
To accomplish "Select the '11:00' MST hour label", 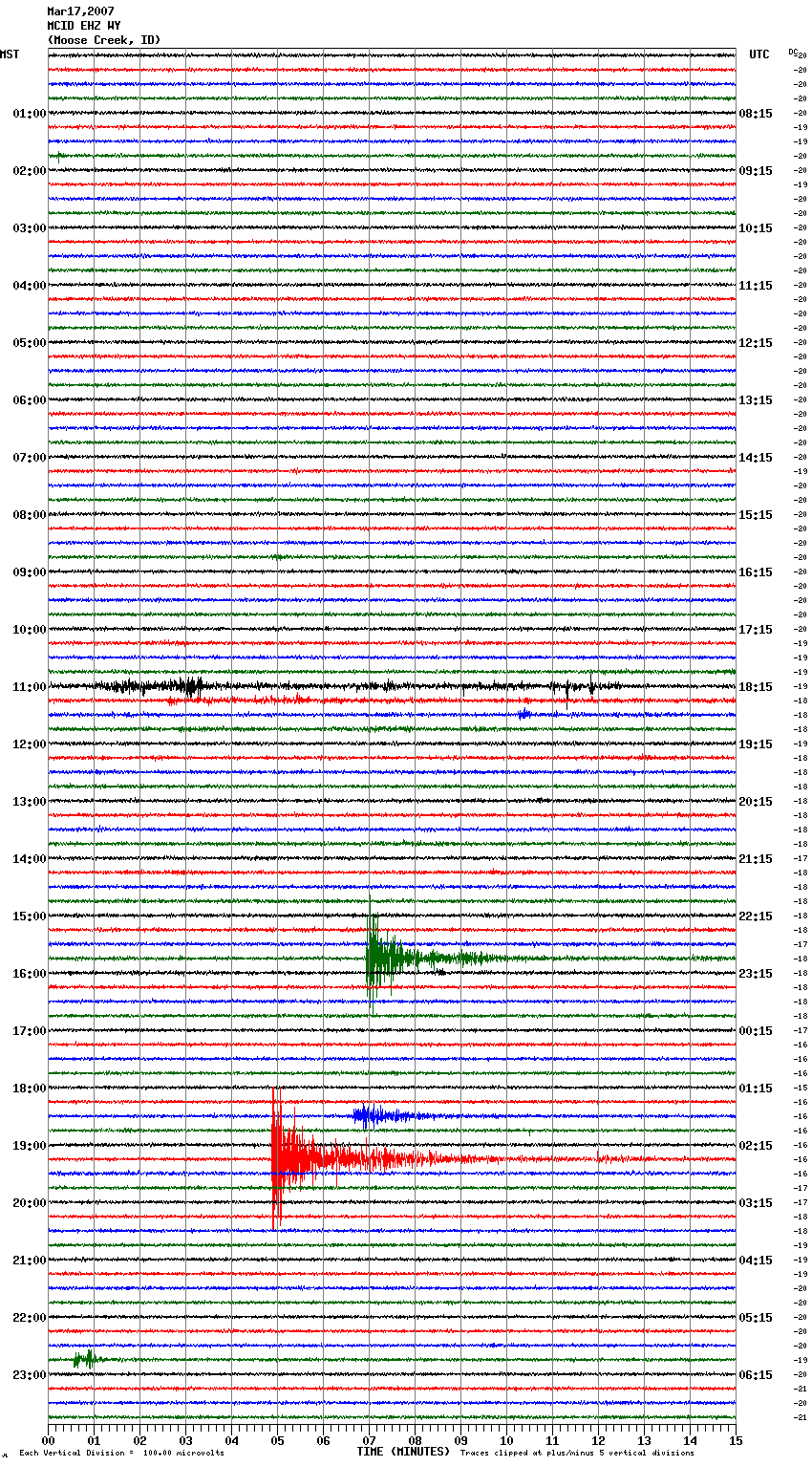I will pos(29,687).
